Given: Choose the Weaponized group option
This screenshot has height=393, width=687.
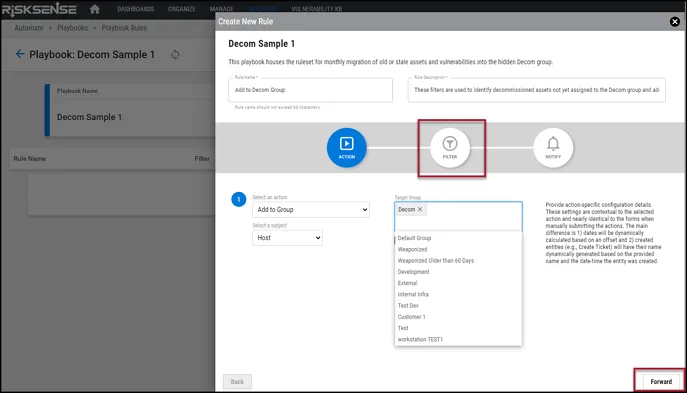Looking at the screenshot, I should tap(458, 249).
